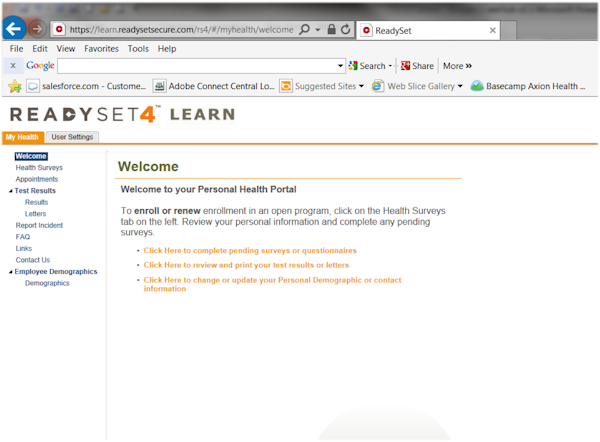600x442 pixels.
Task: Open the Google search field dropdown arrow
Action: coord(340,66)
